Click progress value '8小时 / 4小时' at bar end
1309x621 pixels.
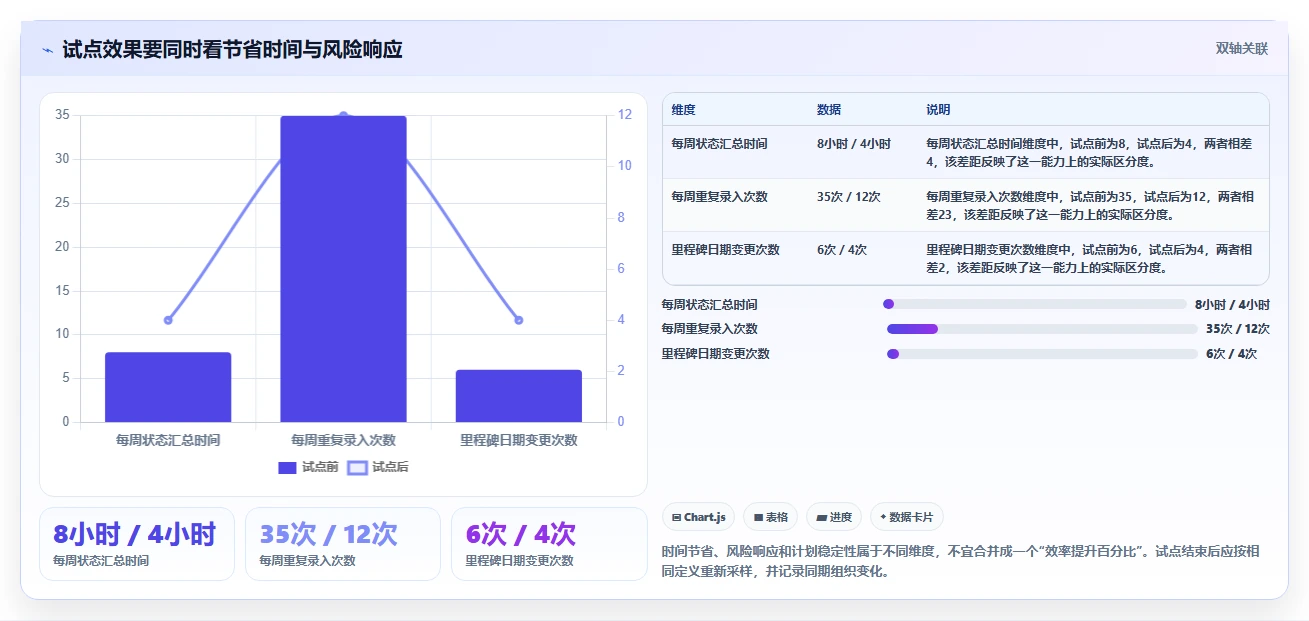point(1232,305)
